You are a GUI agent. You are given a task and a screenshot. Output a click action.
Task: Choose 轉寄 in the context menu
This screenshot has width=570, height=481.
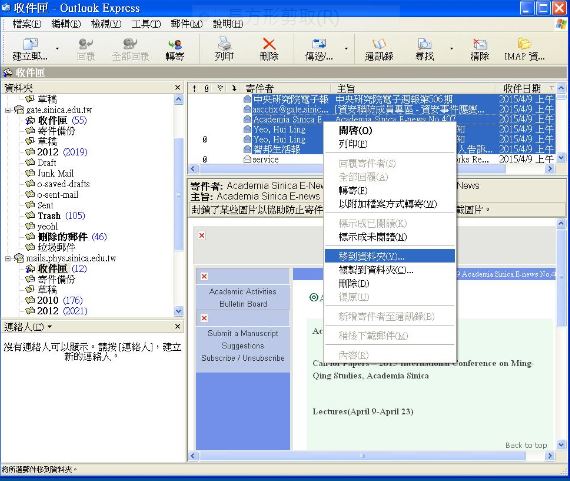point(390,190)
